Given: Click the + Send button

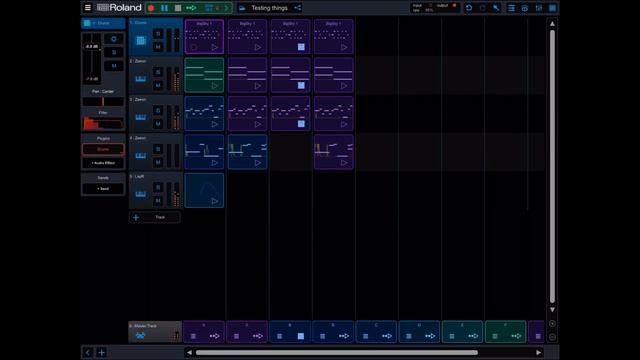Looking at the screenshot, I should click(103, 189).
